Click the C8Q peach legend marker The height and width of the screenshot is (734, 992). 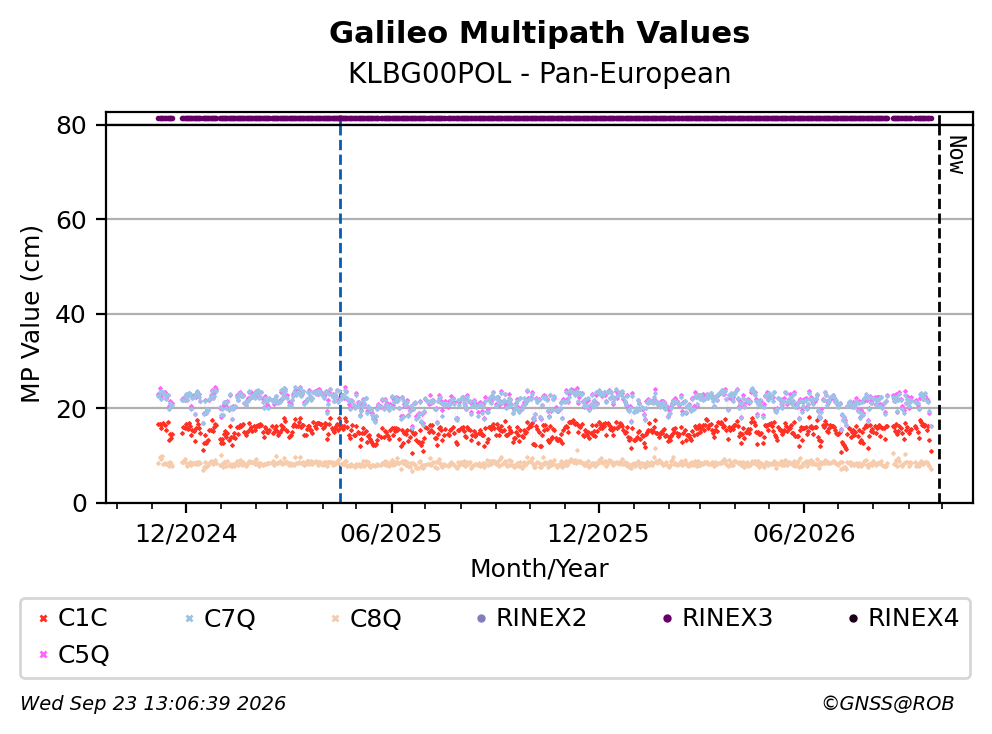click(x=336, y=618)
